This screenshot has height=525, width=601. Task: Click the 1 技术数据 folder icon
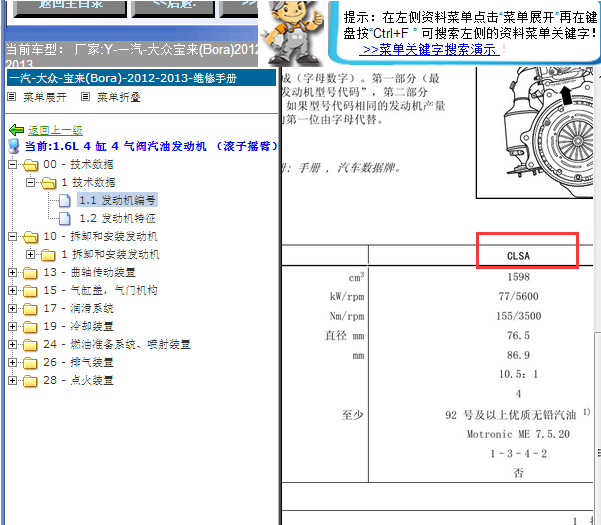49,183
